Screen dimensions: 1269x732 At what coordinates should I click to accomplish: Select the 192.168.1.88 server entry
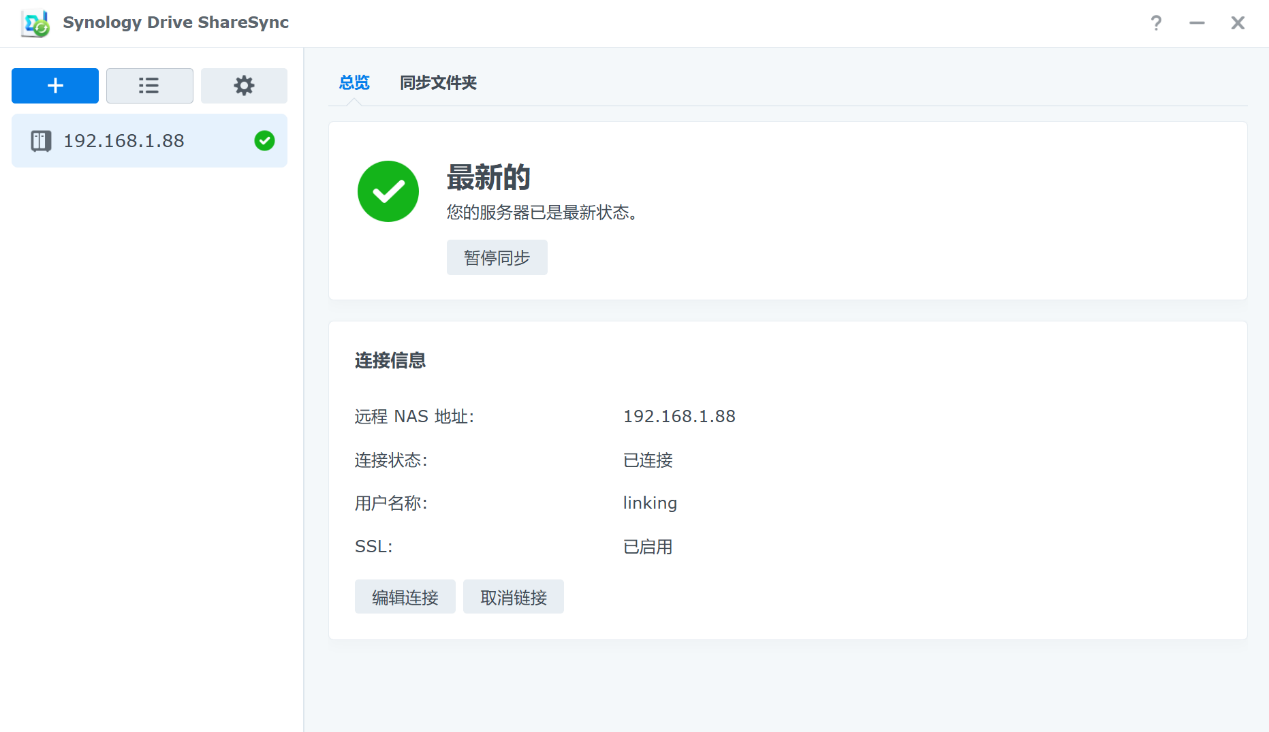click(x=124, y=141)
